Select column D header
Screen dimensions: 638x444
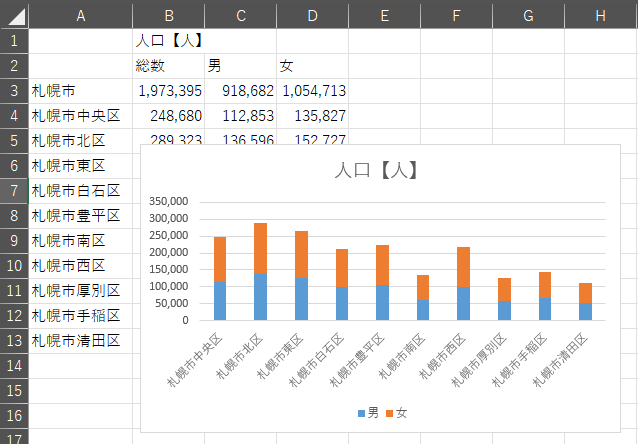(x=312, y=14)
